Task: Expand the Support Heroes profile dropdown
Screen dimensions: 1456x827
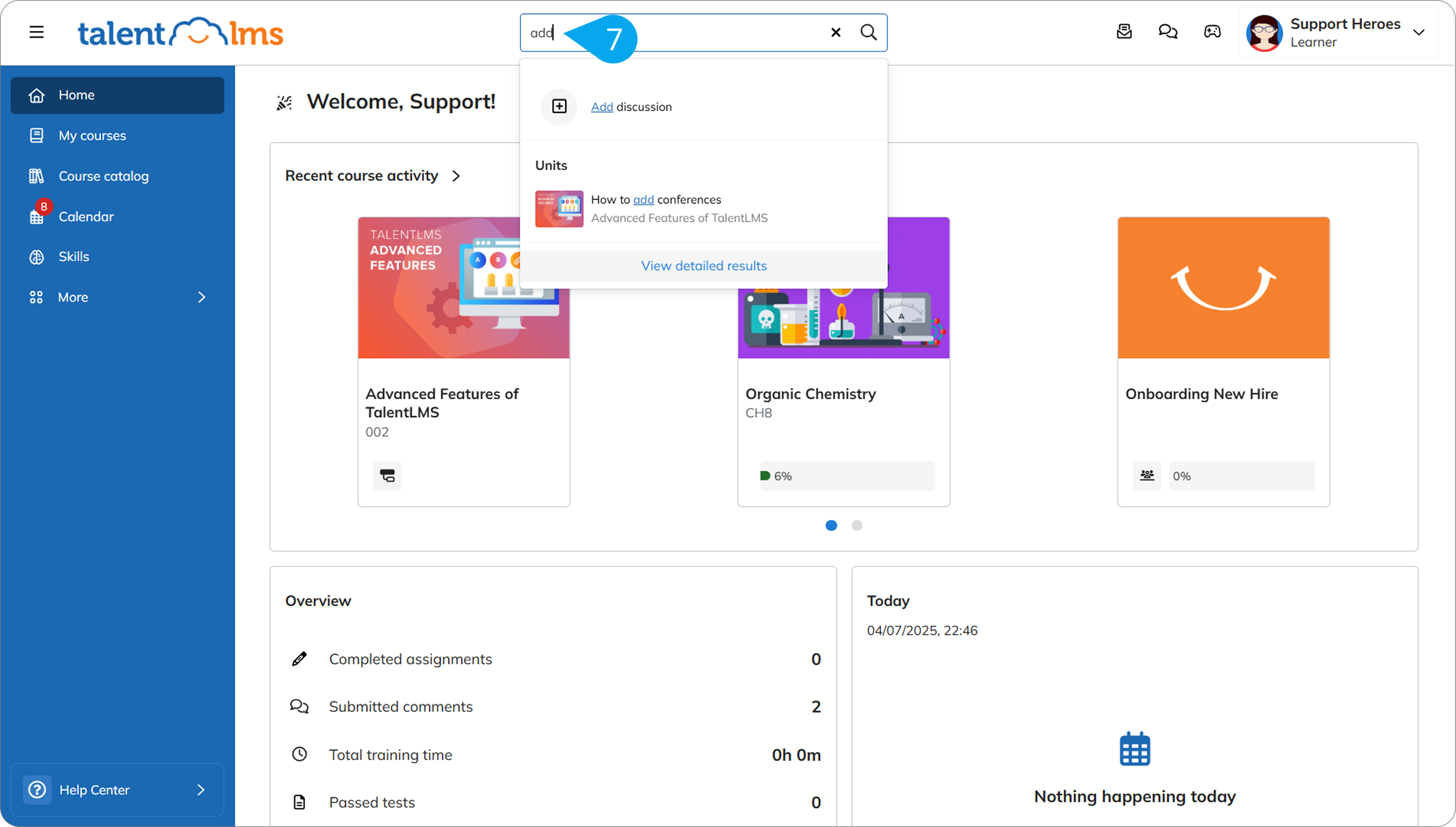Action: (x=1419, y=32)
